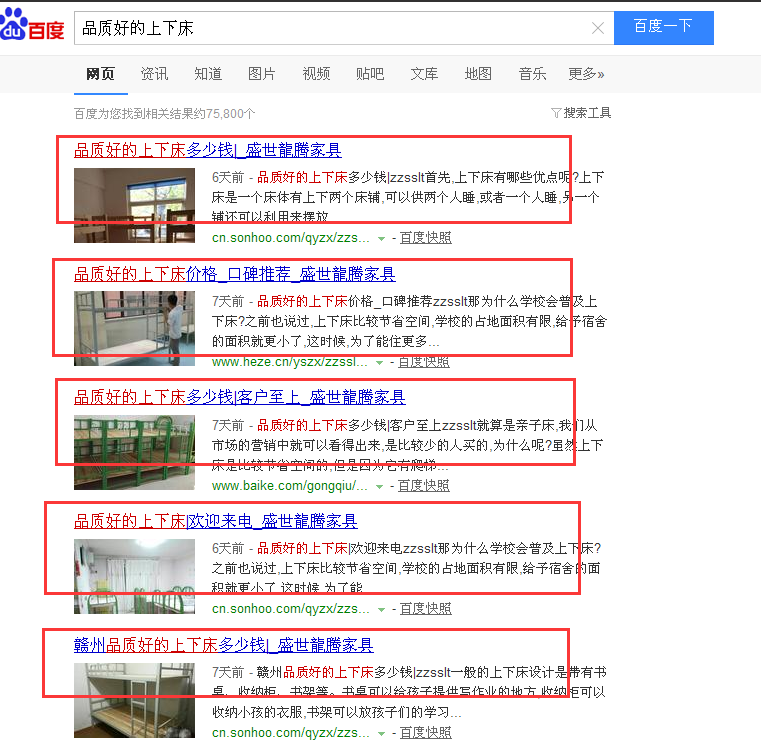This screenshot has height=743, width=761.
Task: Expand the 更多» menu
Action: click(586, 74)
